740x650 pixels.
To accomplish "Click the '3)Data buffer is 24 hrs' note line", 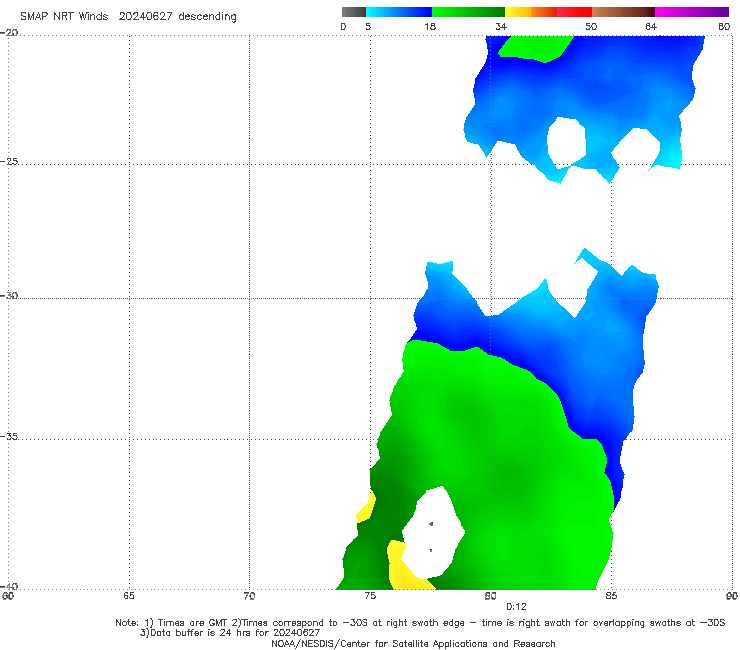I will pos(230,633).
